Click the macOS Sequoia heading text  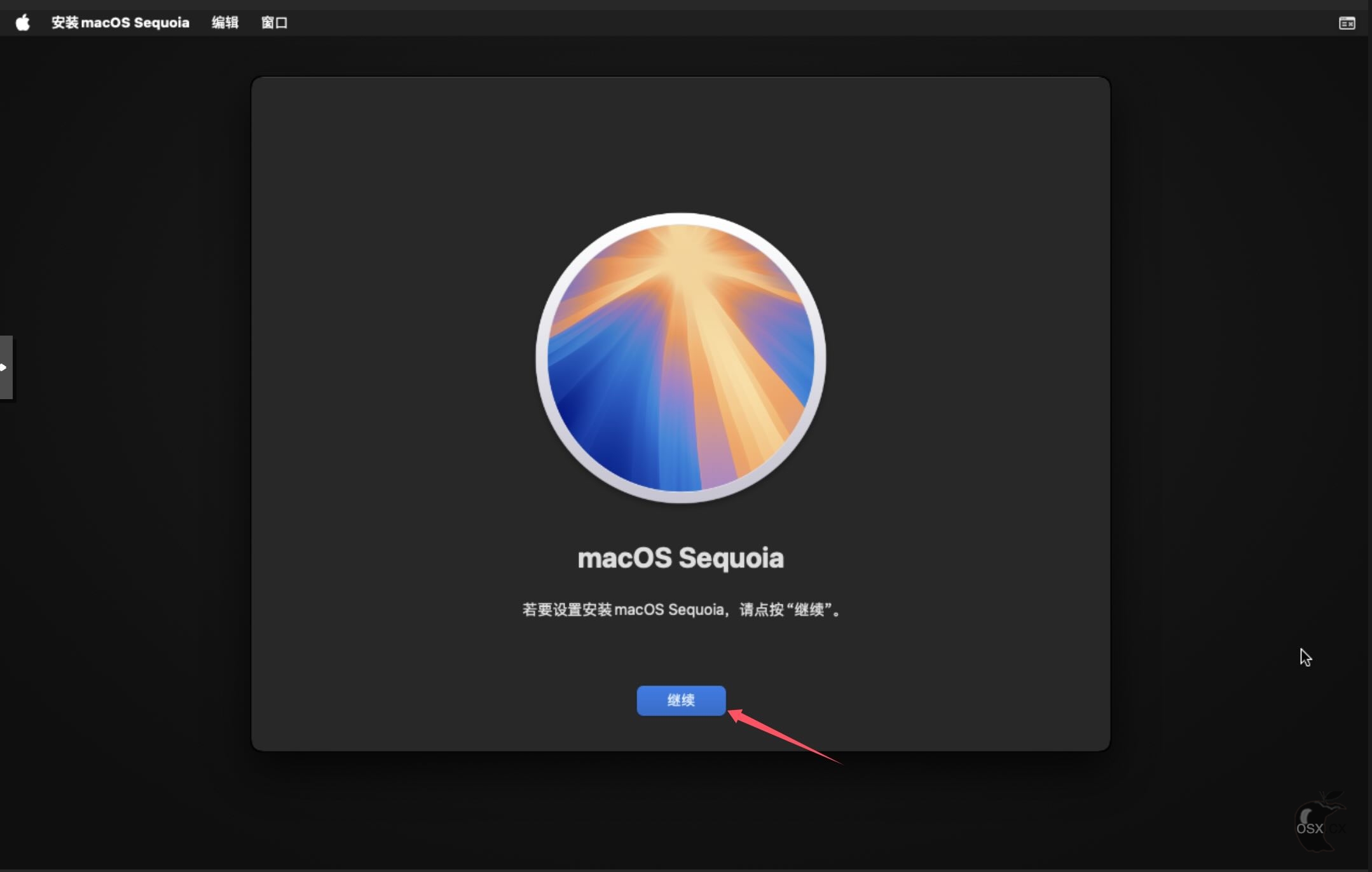point(681,558)
